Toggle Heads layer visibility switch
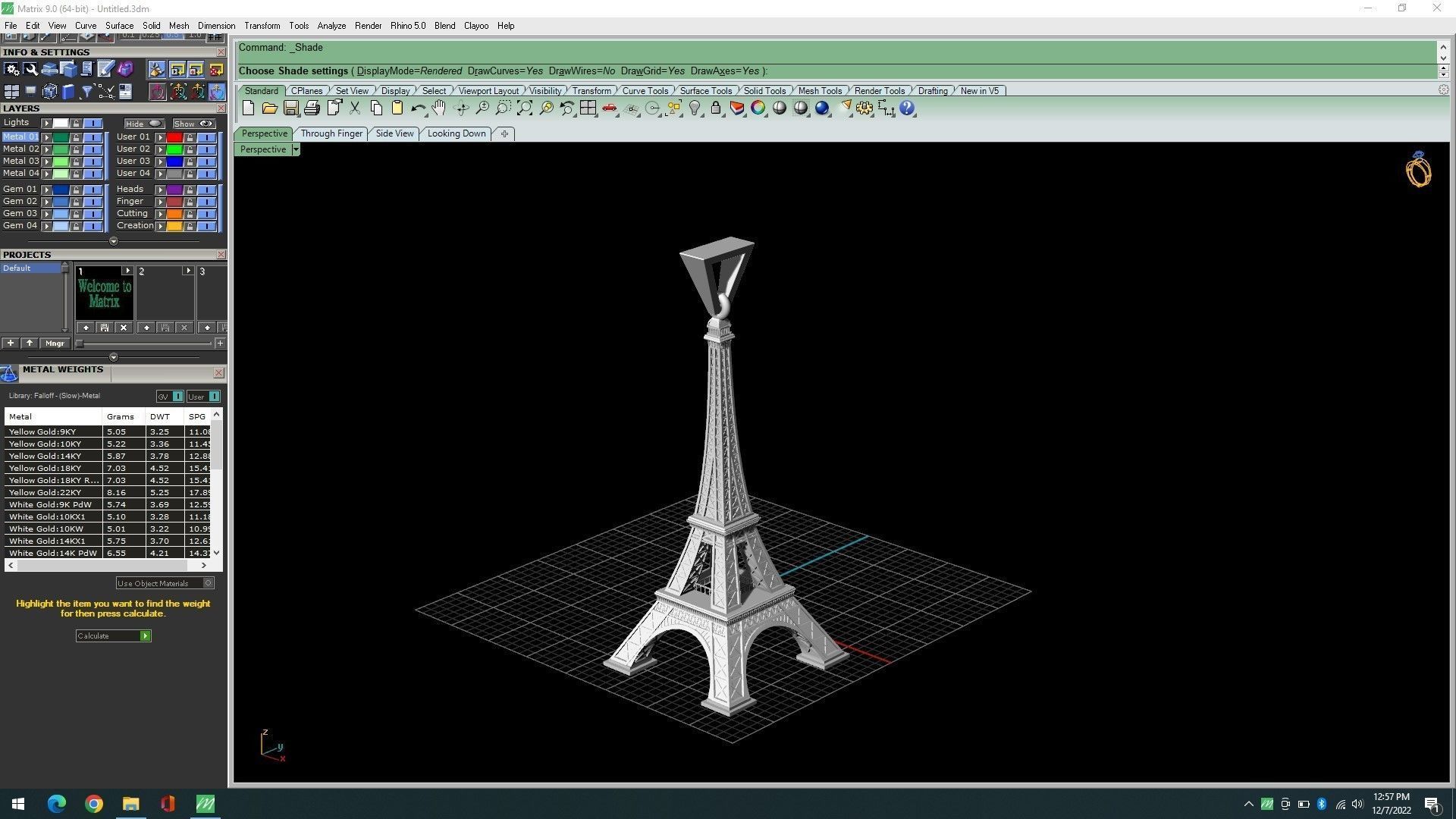This screenshot has width=1456, height=819. coord(207,190)
